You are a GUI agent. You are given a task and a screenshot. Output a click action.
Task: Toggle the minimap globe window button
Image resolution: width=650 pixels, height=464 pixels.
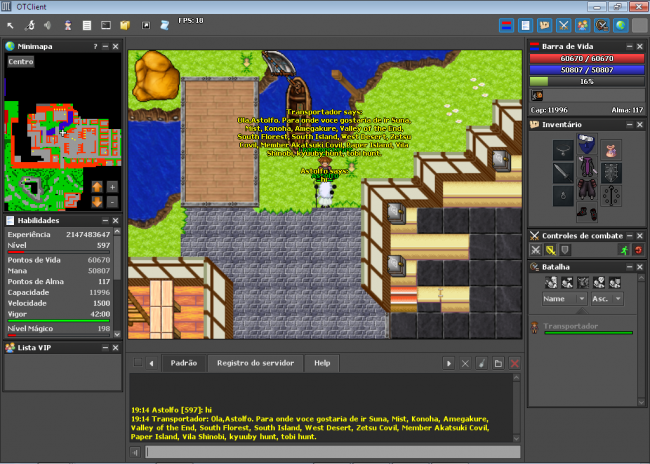pyautogui.click(x=621, y=26)
